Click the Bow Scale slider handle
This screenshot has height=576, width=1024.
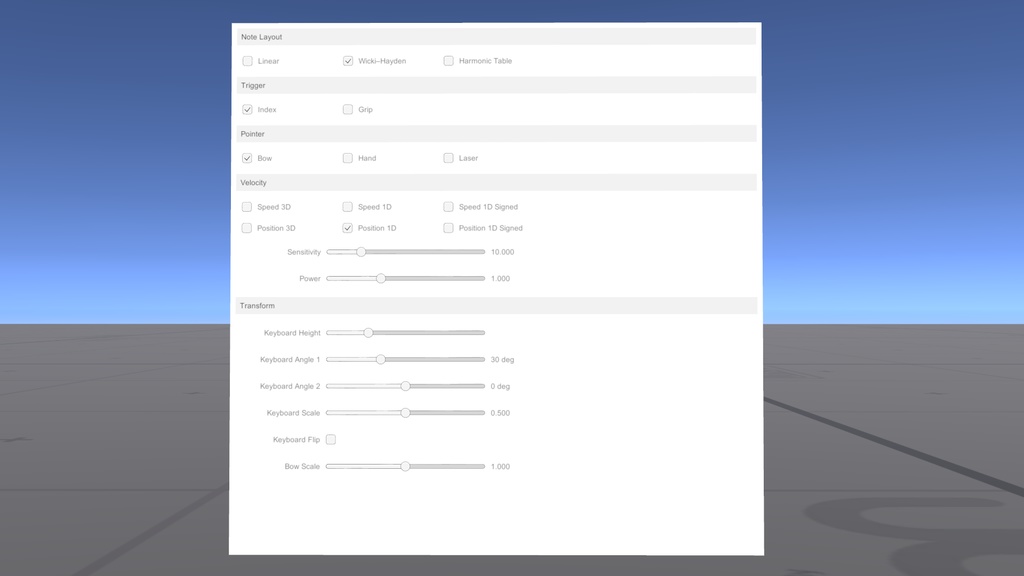406,467
